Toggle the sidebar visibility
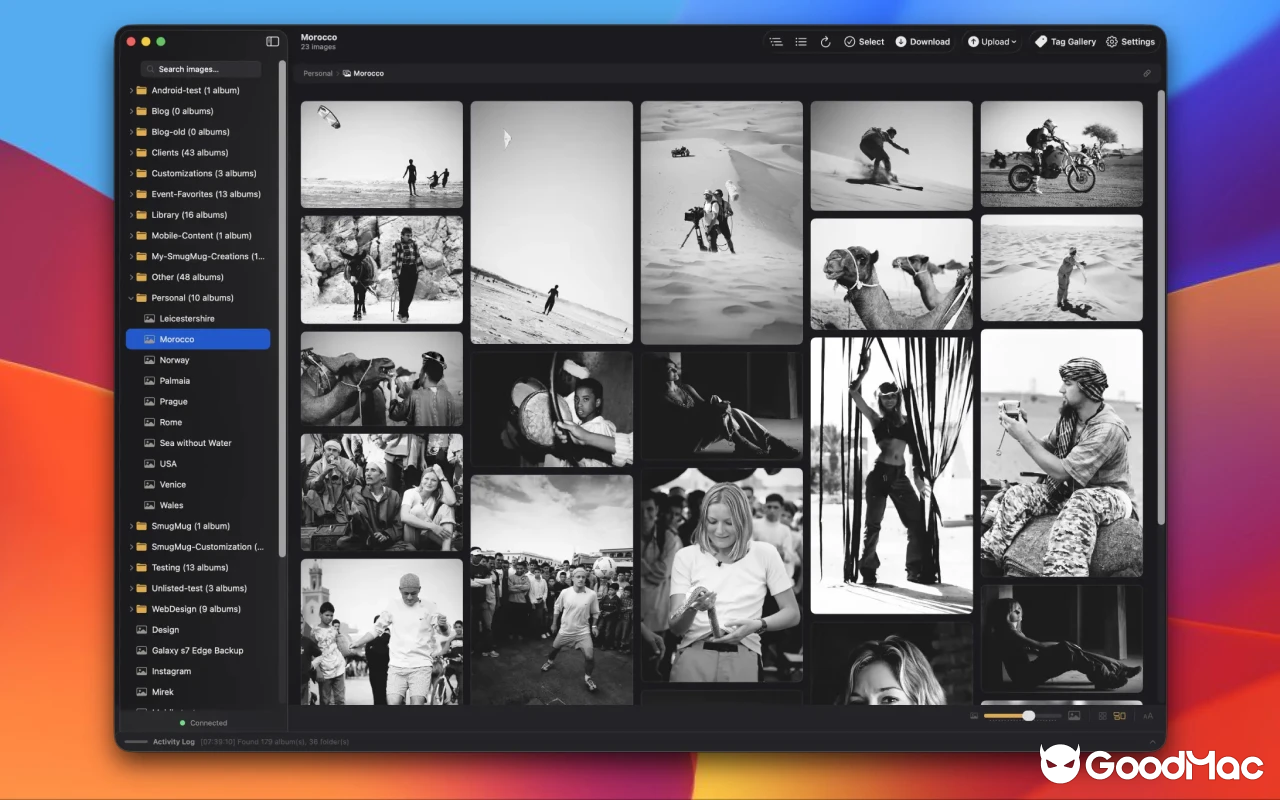This screenshot has width=1280, height=800. [x=272, y=41]
